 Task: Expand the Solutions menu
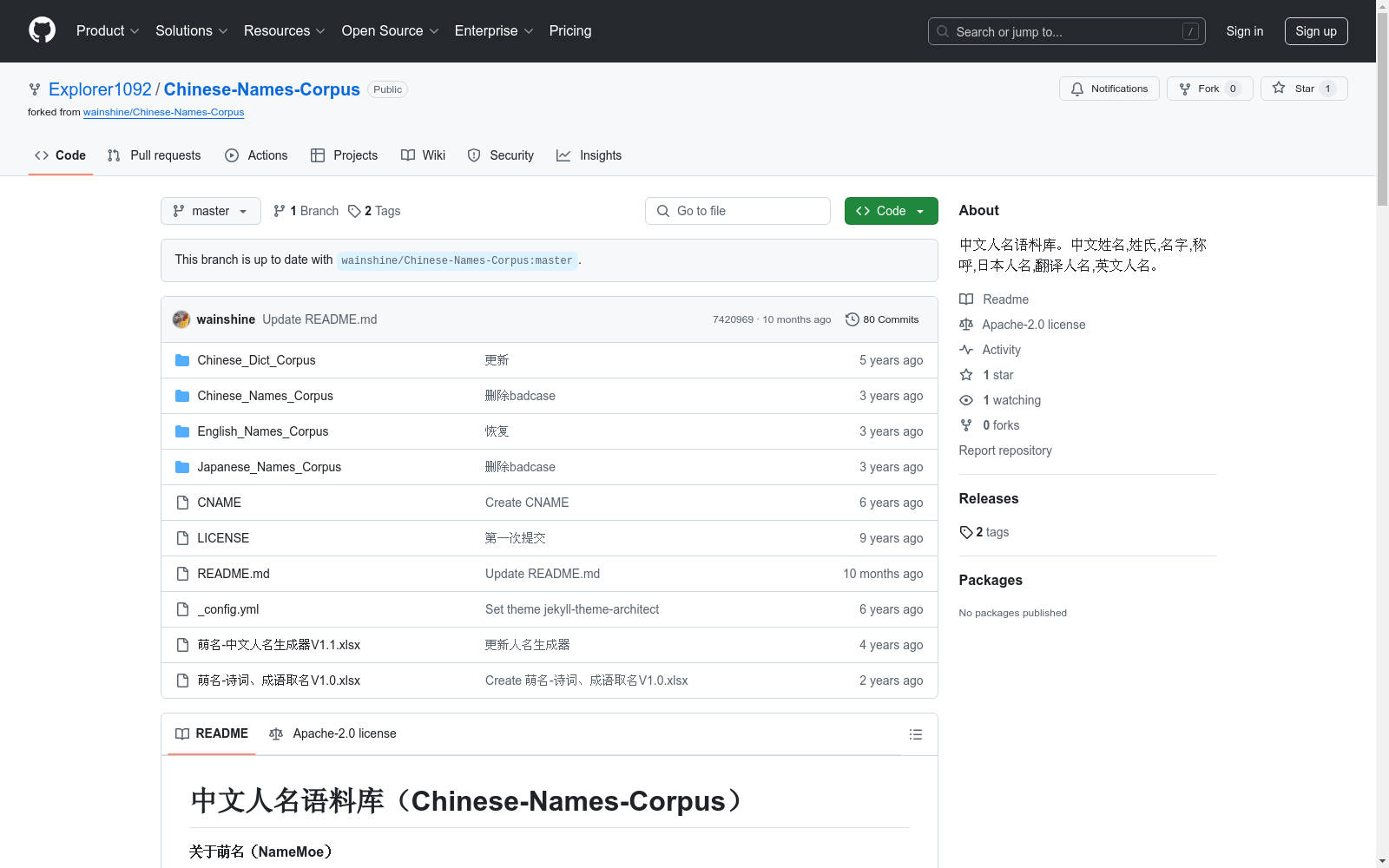click(192, 30)
